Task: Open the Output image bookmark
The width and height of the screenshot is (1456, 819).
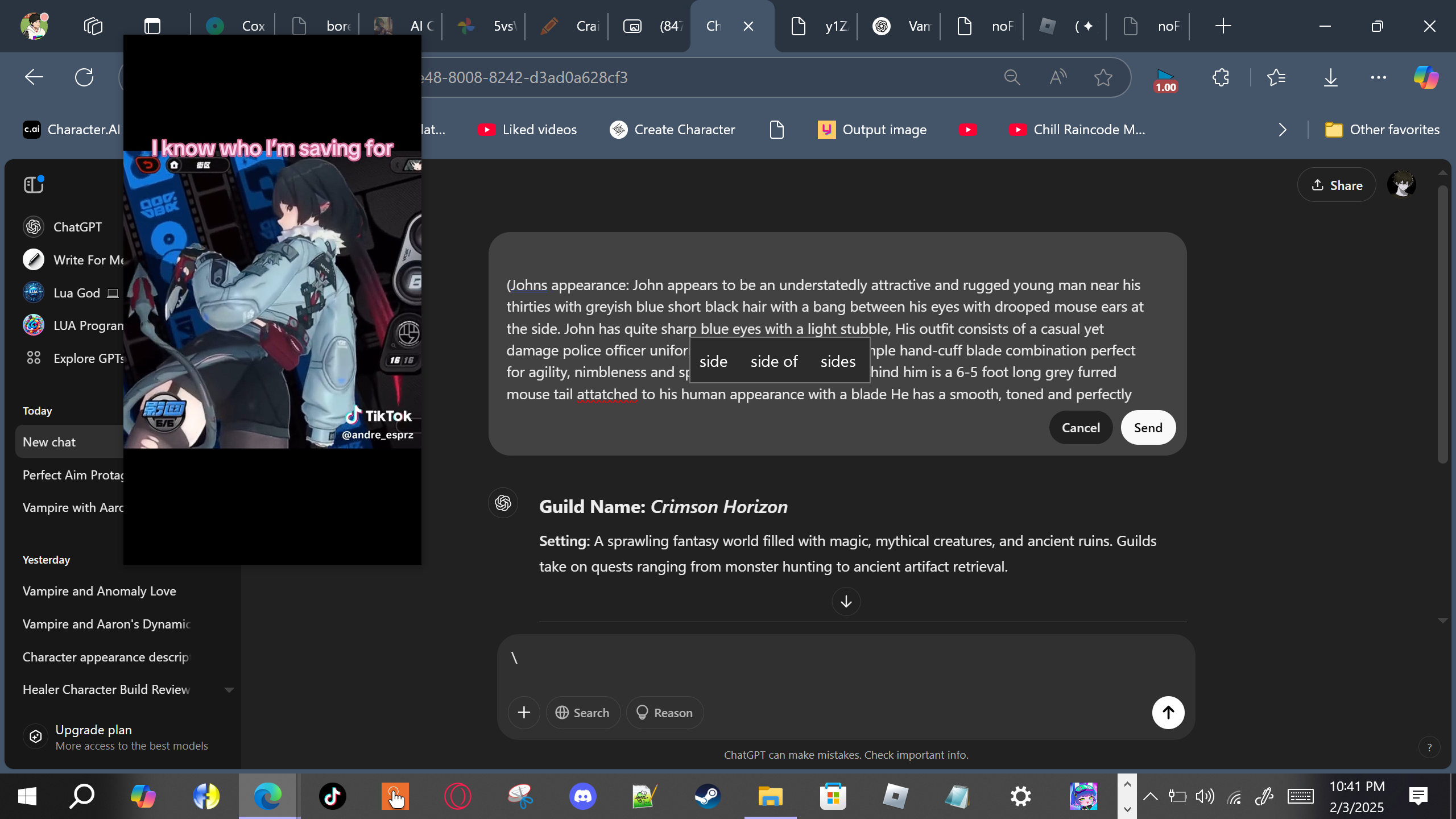Action: (x=872, y=130)
